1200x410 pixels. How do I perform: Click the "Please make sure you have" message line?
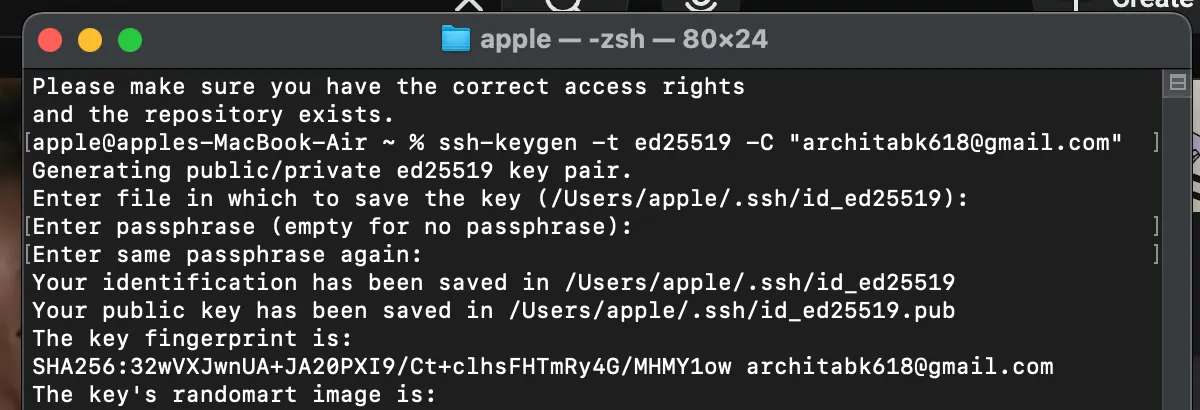(x=389, y=87)
